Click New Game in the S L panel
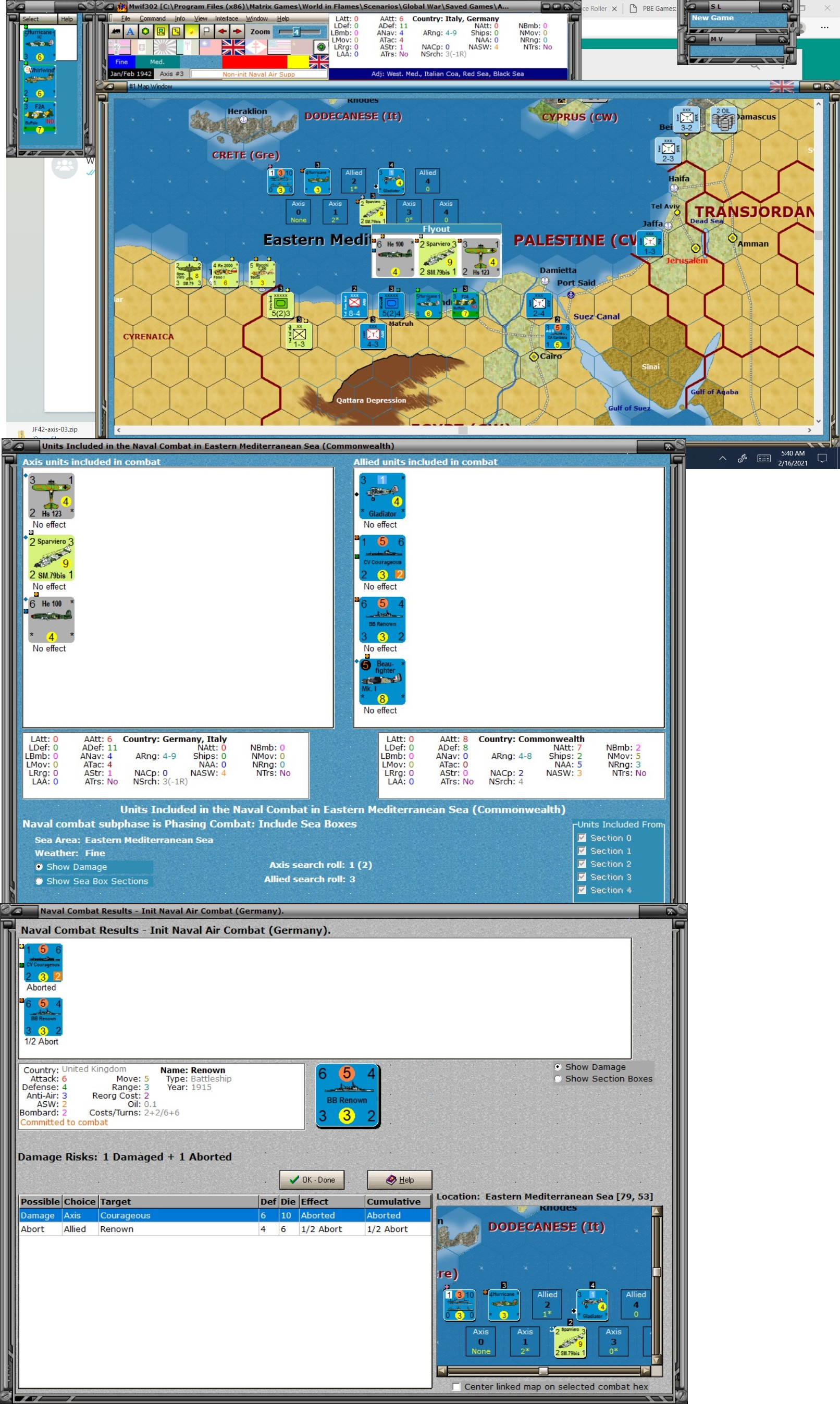Image resolution: width=840 pixels, height=1404 pixels. (x=713, y=18)
